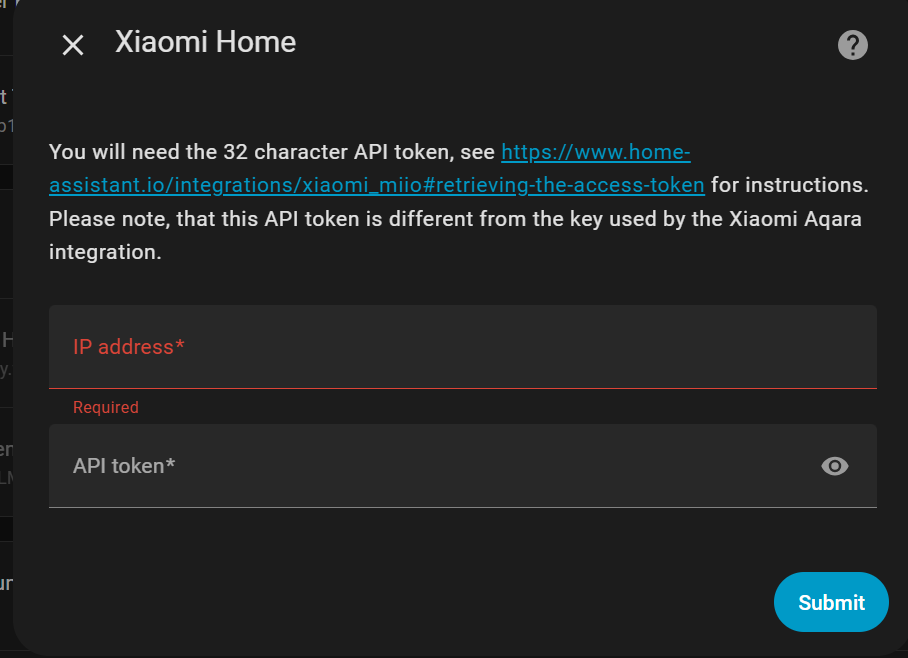Screen dimensions: 908x658
Task: Click the X icon next to Xiaomi Home
Action: pos(71,44)
